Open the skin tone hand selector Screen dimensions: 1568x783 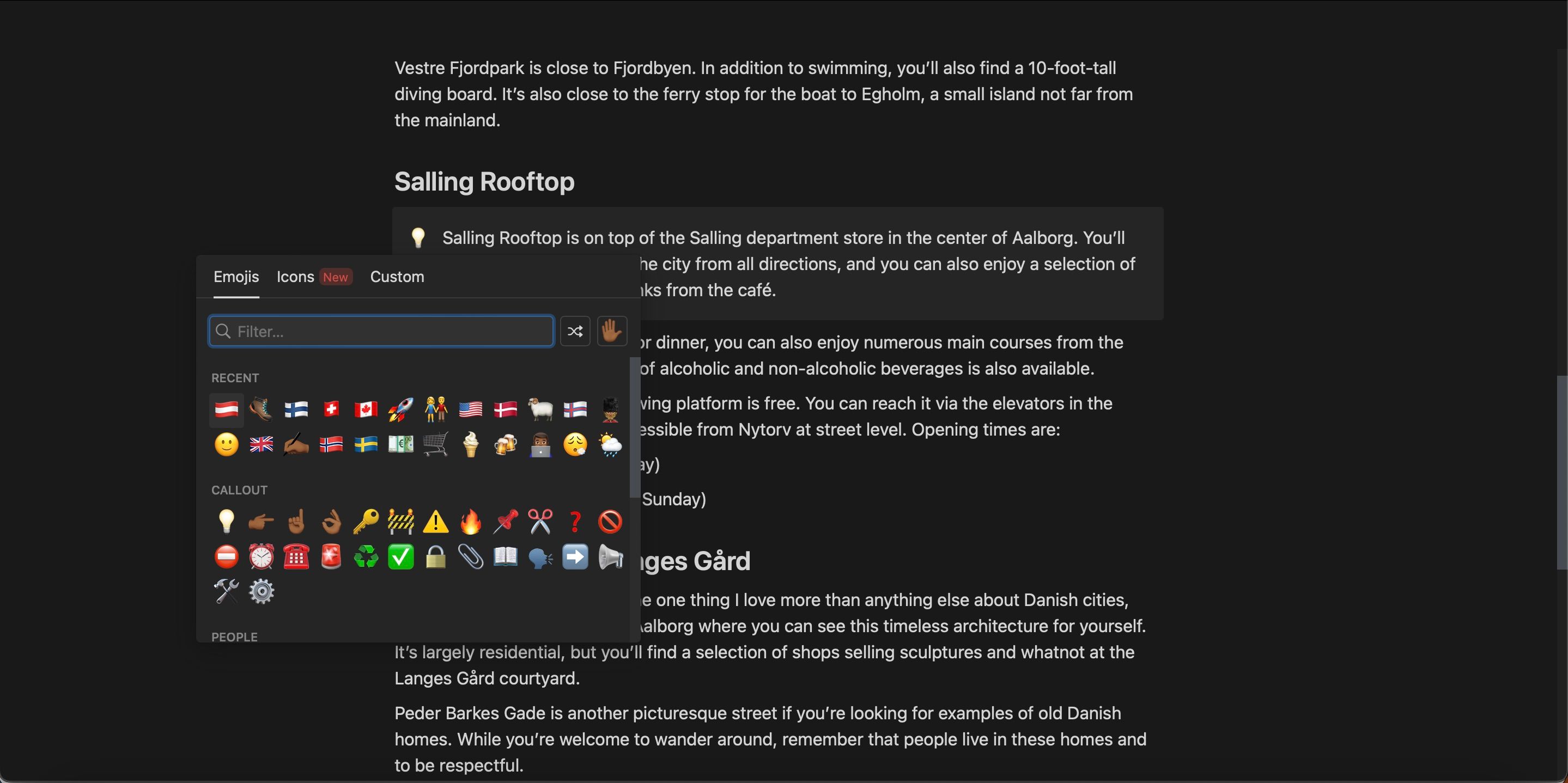point(611,331)
